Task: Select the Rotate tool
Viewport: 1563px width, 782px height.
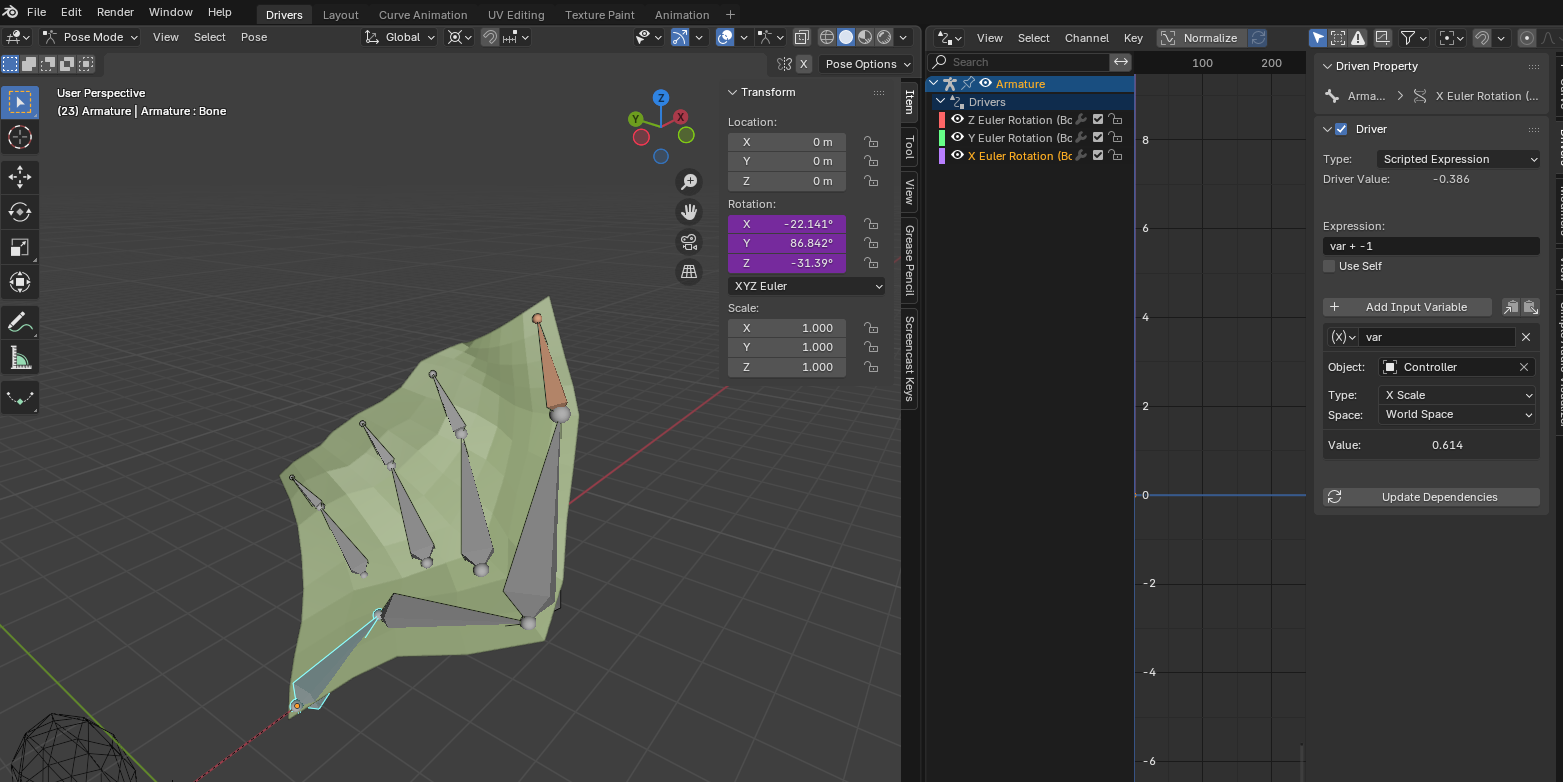Action: click(x=20, y=211)
